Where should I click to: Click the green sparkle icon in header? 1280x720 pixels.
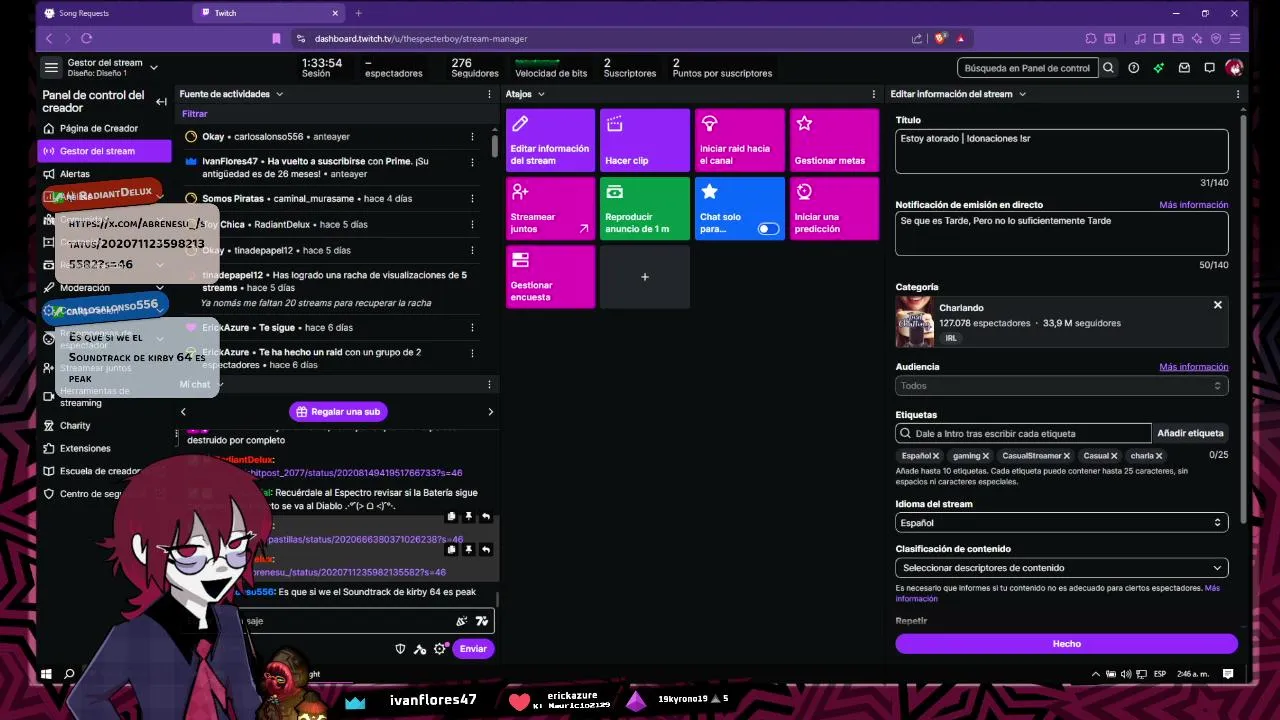click(x=1158, y=68)
